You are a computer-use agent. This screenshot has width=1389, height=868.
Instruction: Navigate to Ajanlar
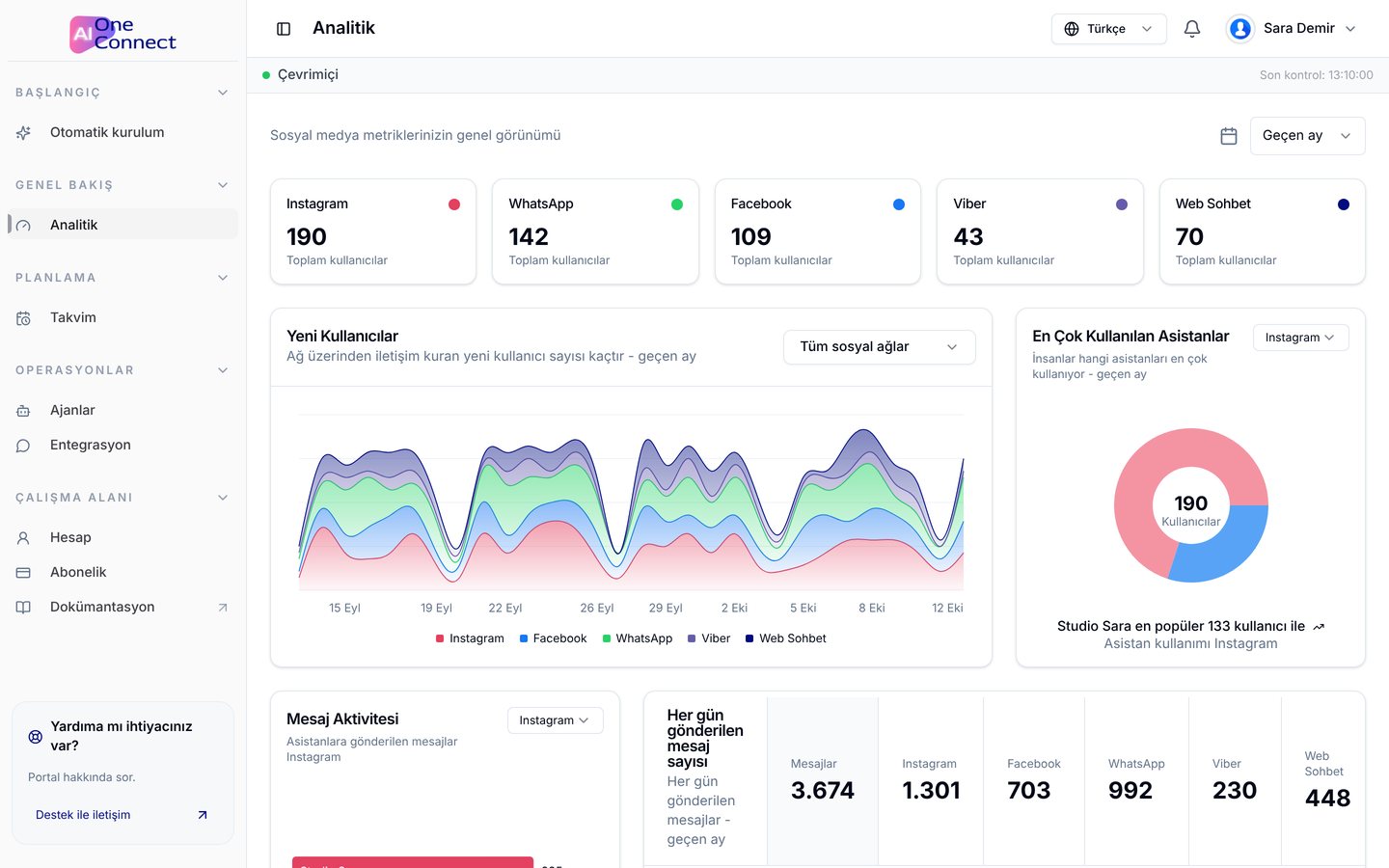123,411
